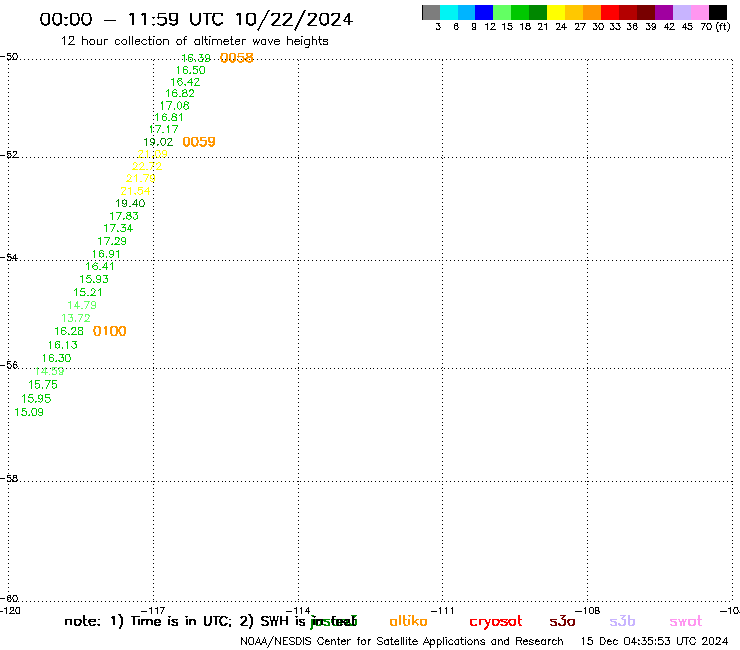Select the wave height value 17.34
740x650 pixels.
(118, 228)
